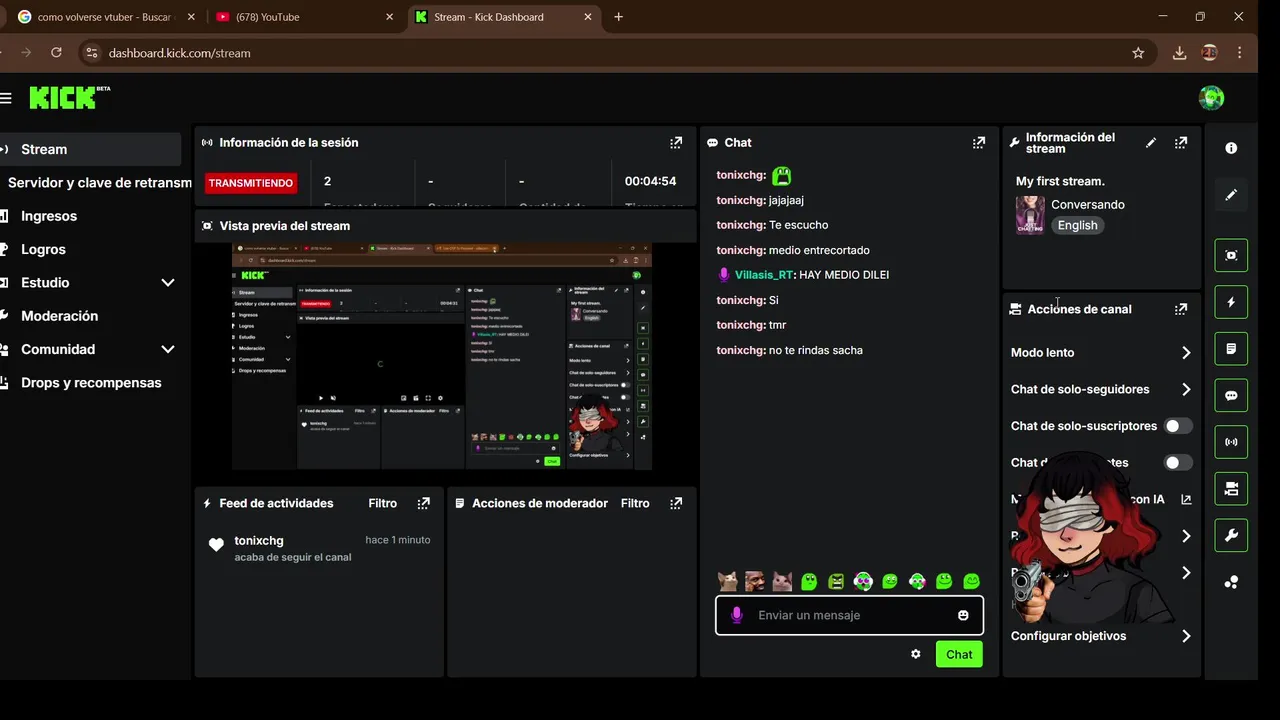The width and height of the screenshot is (1280, 720).
Task: Go to Ingresos in sidebar
Action: click(x=49, y=216)
